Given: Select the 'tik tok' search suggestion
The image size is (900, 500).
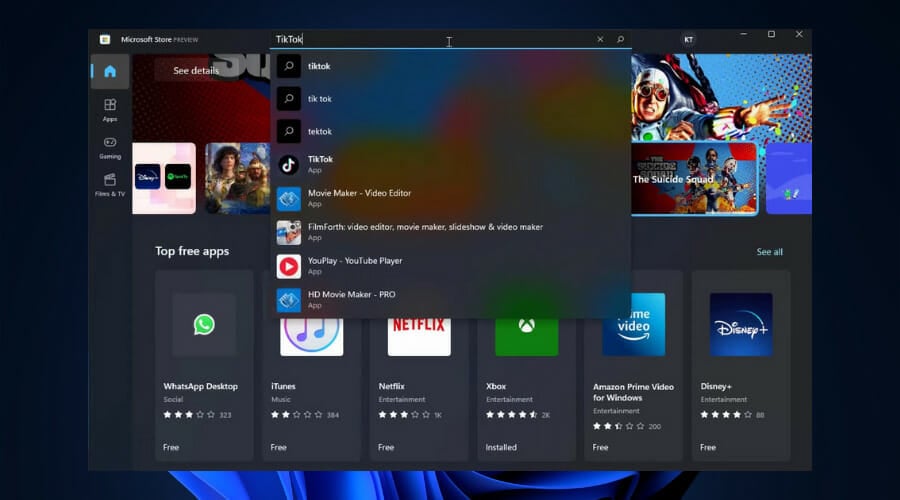Looking at the screenshot, I should pos(451,99).
